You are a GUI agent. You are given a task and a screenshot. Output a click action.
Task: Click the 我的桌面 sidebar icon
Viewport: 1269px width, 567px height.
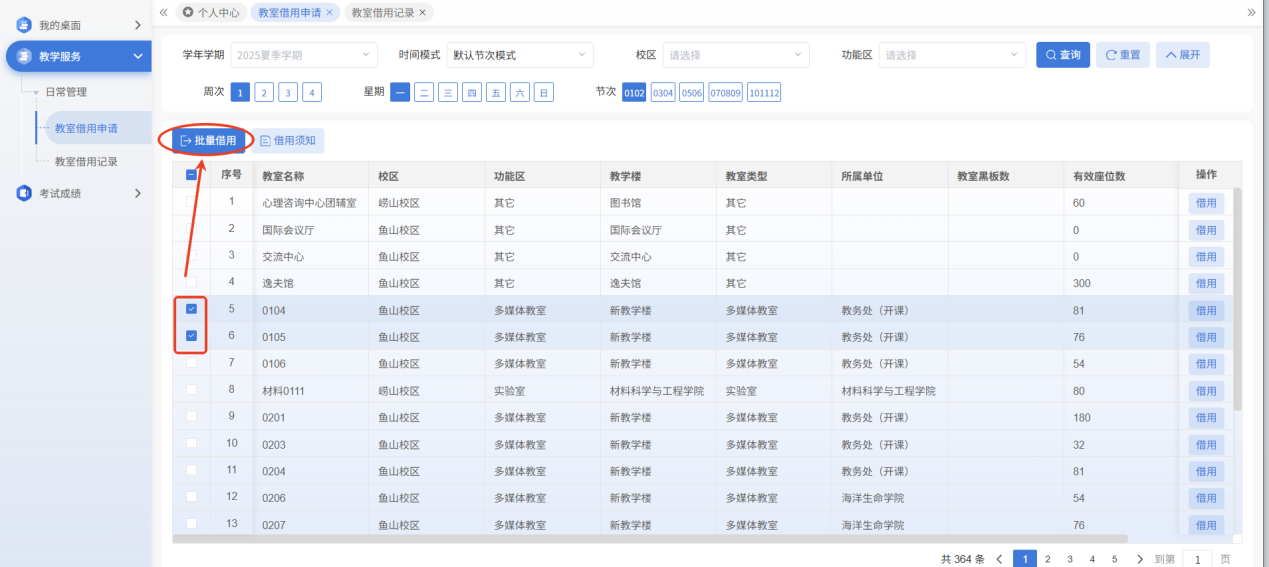(24, 25)
